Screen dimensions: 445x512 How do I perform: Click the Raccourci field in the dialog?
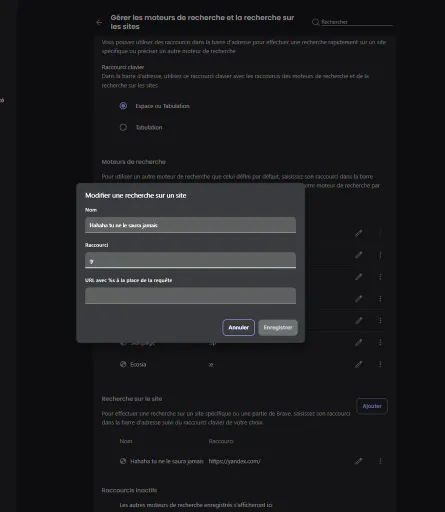point(190,260)
